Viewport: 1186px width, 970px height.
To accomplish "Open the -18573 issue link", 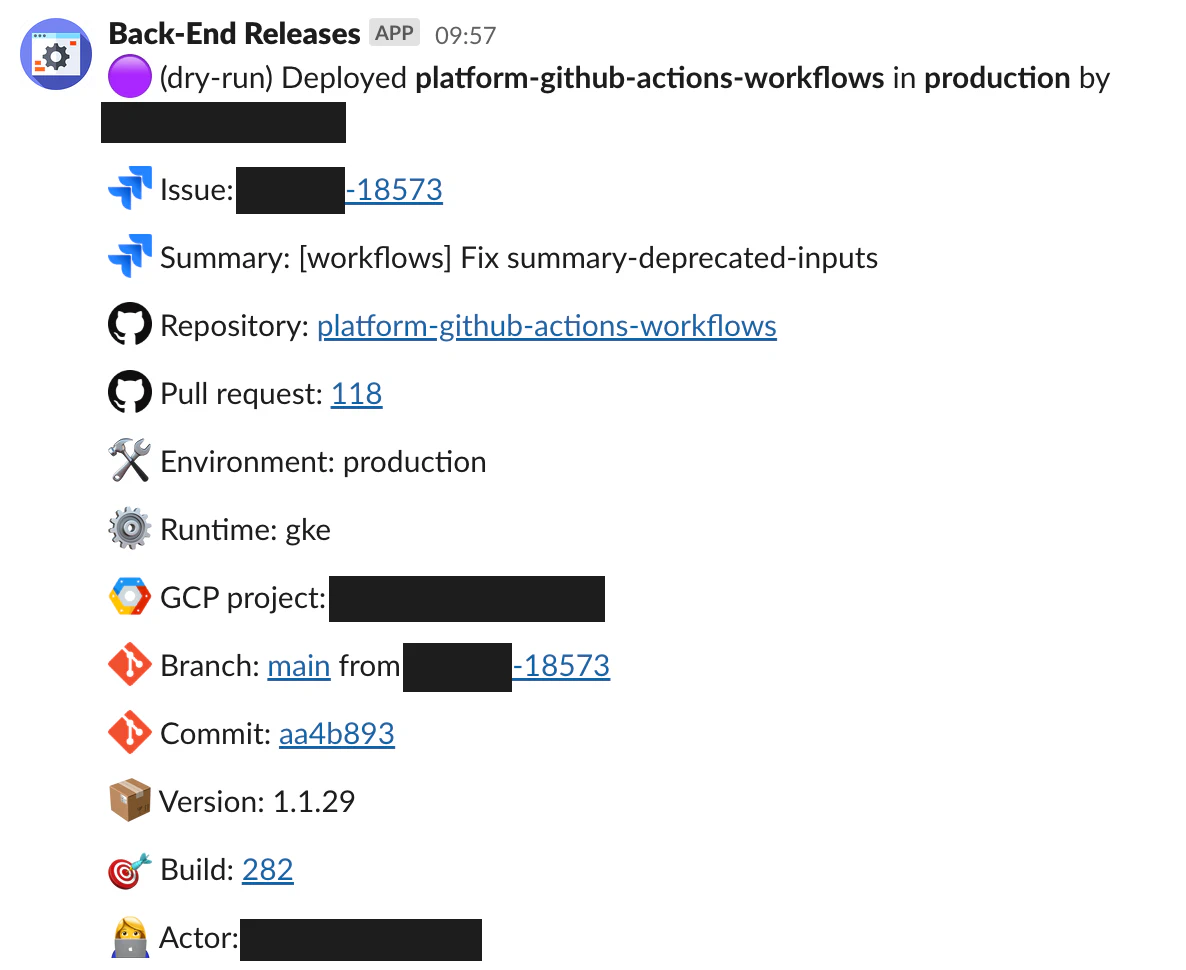I will coord(394,190).
